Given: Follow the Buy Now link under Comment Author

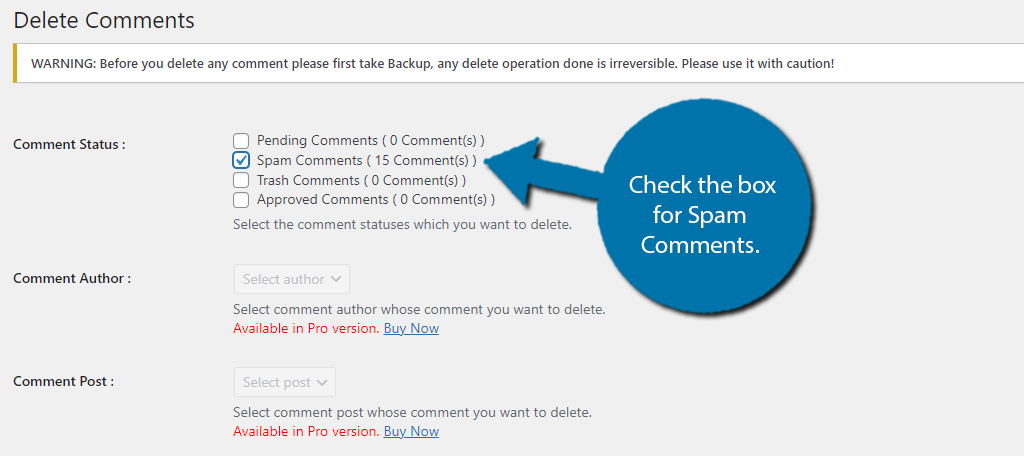Looking at the screenshot, I should (x=411, y=329).
